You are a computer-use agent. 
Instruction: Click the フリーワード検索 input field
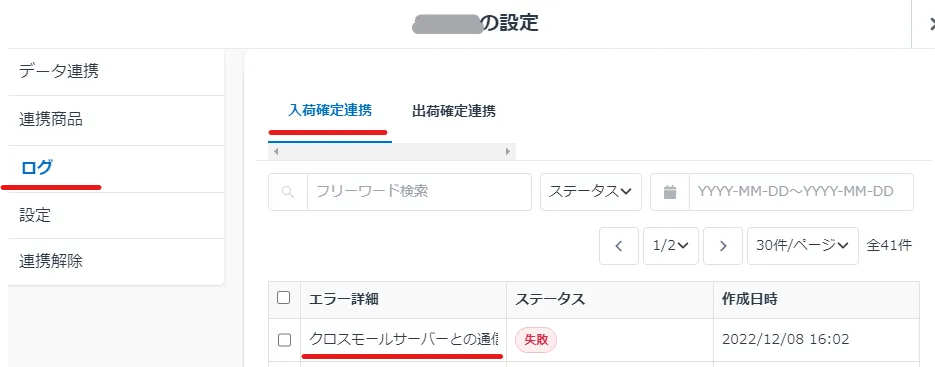(x=419, y=192)
